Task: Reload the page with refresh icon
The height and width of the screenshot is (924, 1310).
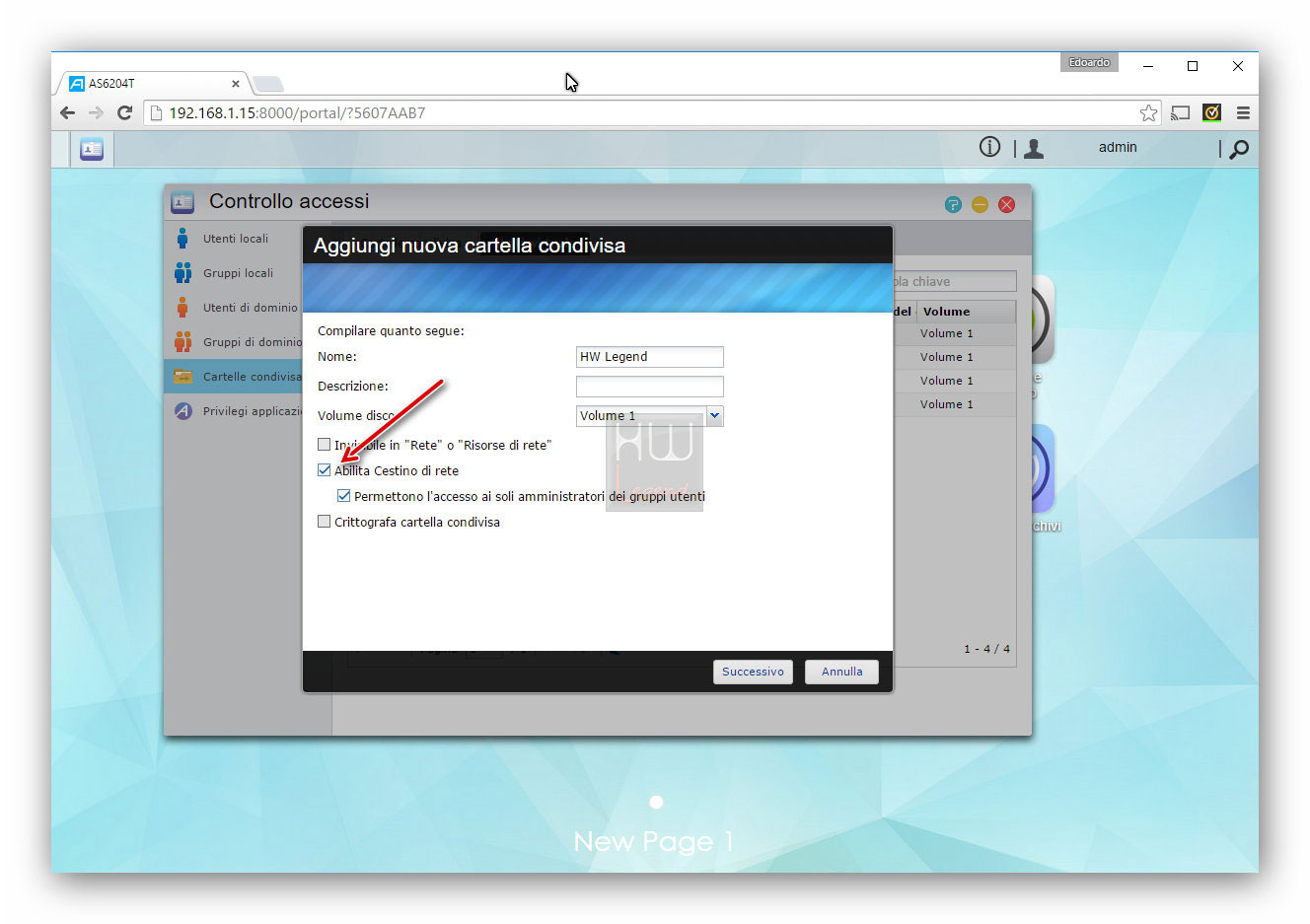Action: pos(124,112)
